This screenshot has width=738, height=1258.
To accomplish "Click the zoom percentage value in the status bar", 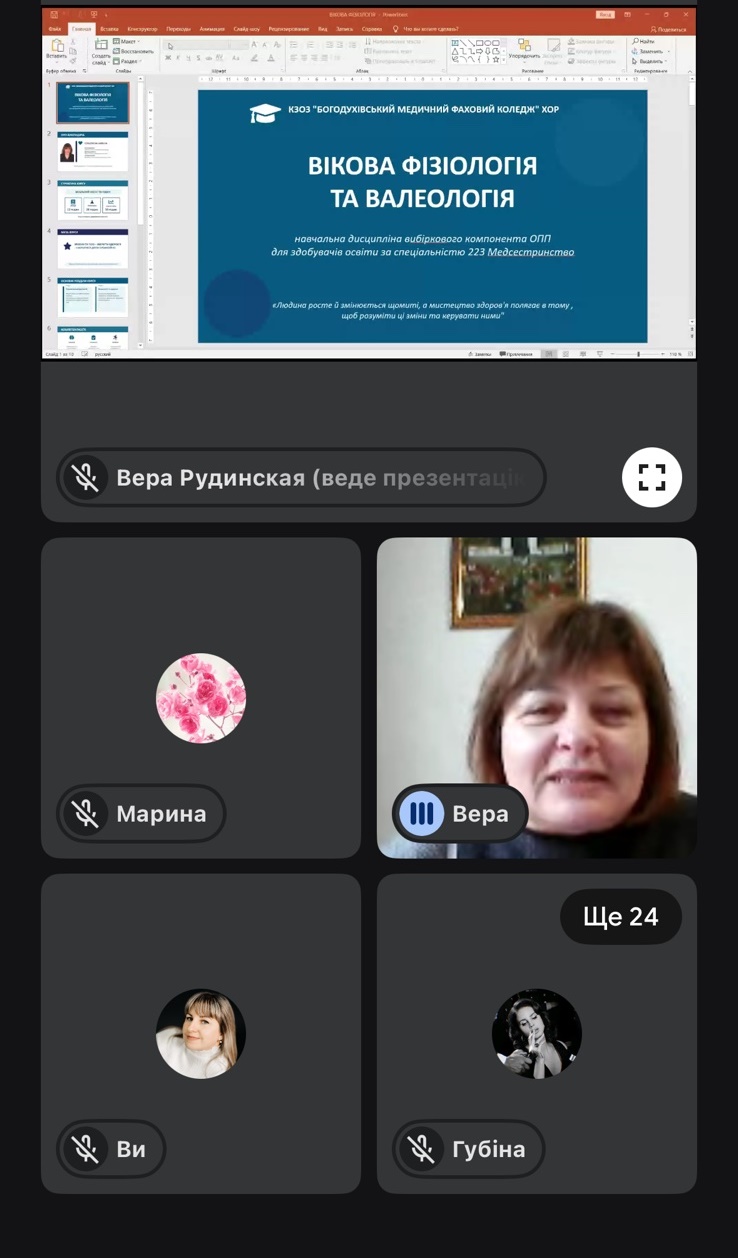I will pyautogui.click(x=675, y=354).
